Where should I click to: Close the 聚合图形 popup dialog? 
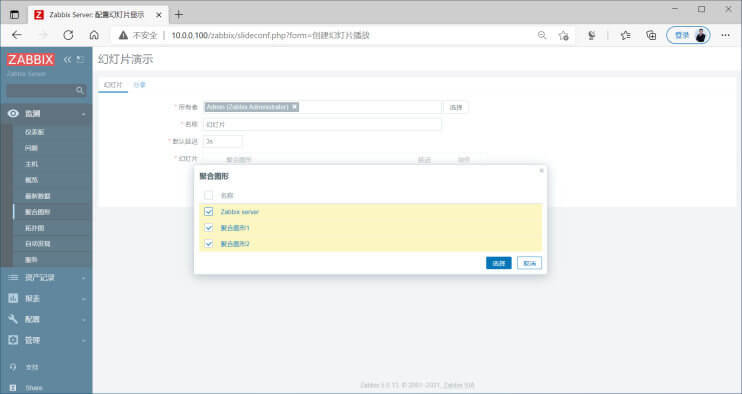pos(541,171)
